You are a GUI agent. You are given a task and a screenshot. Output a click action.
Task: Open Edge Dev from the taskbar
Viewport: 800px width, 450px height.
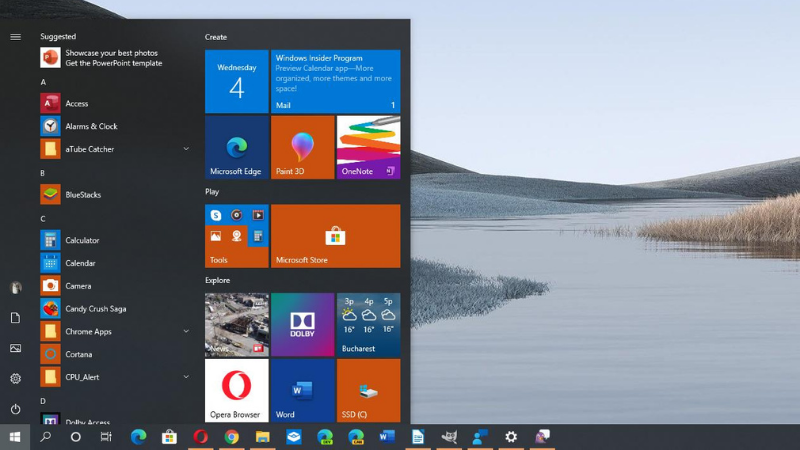click(x=325, y=437)
